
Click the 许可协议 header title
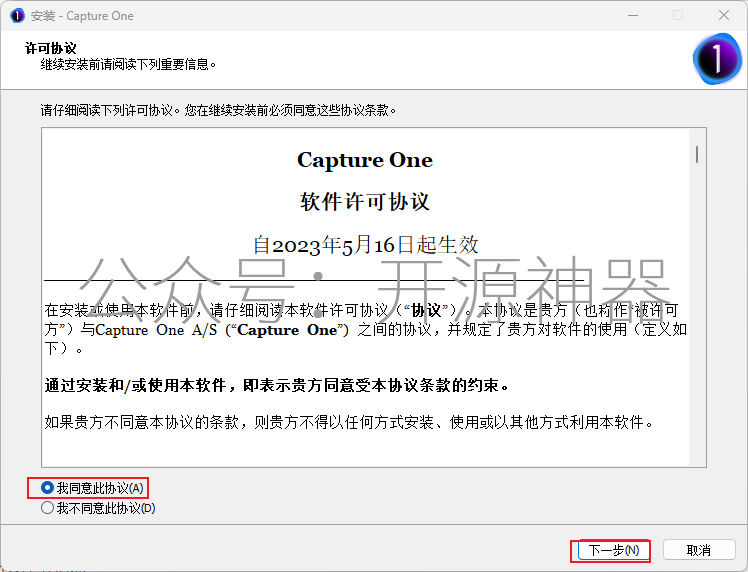51,48
